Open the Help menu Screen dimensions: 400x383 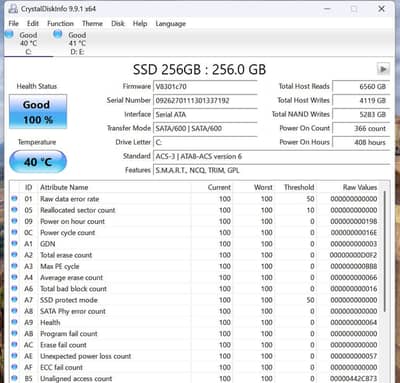pyautogui.click(x=140, y=23)
